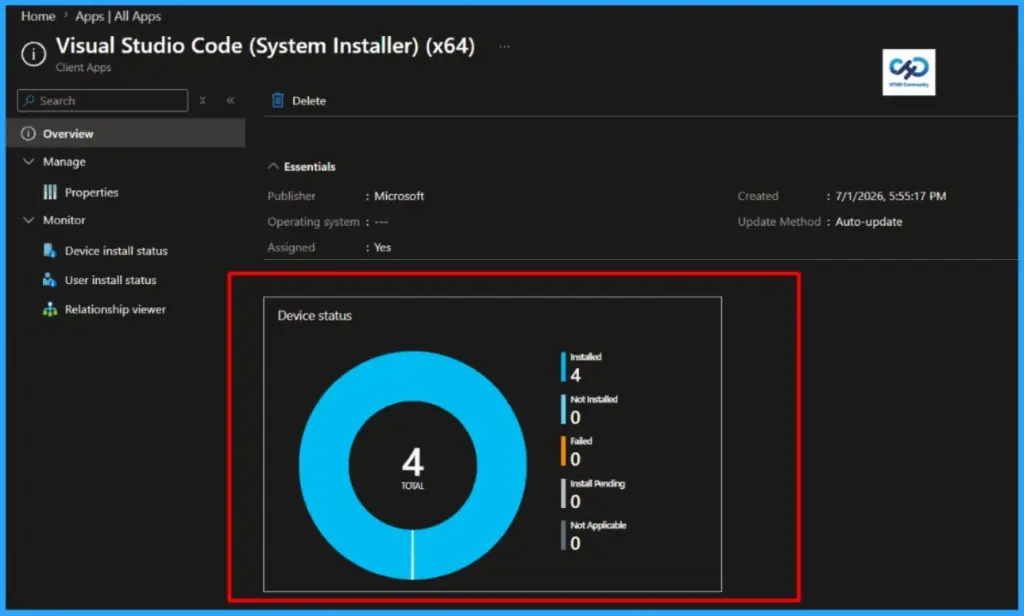Open the Overview page
Viewport: 1024px width, 616px height.
click(x=126, y=133)
